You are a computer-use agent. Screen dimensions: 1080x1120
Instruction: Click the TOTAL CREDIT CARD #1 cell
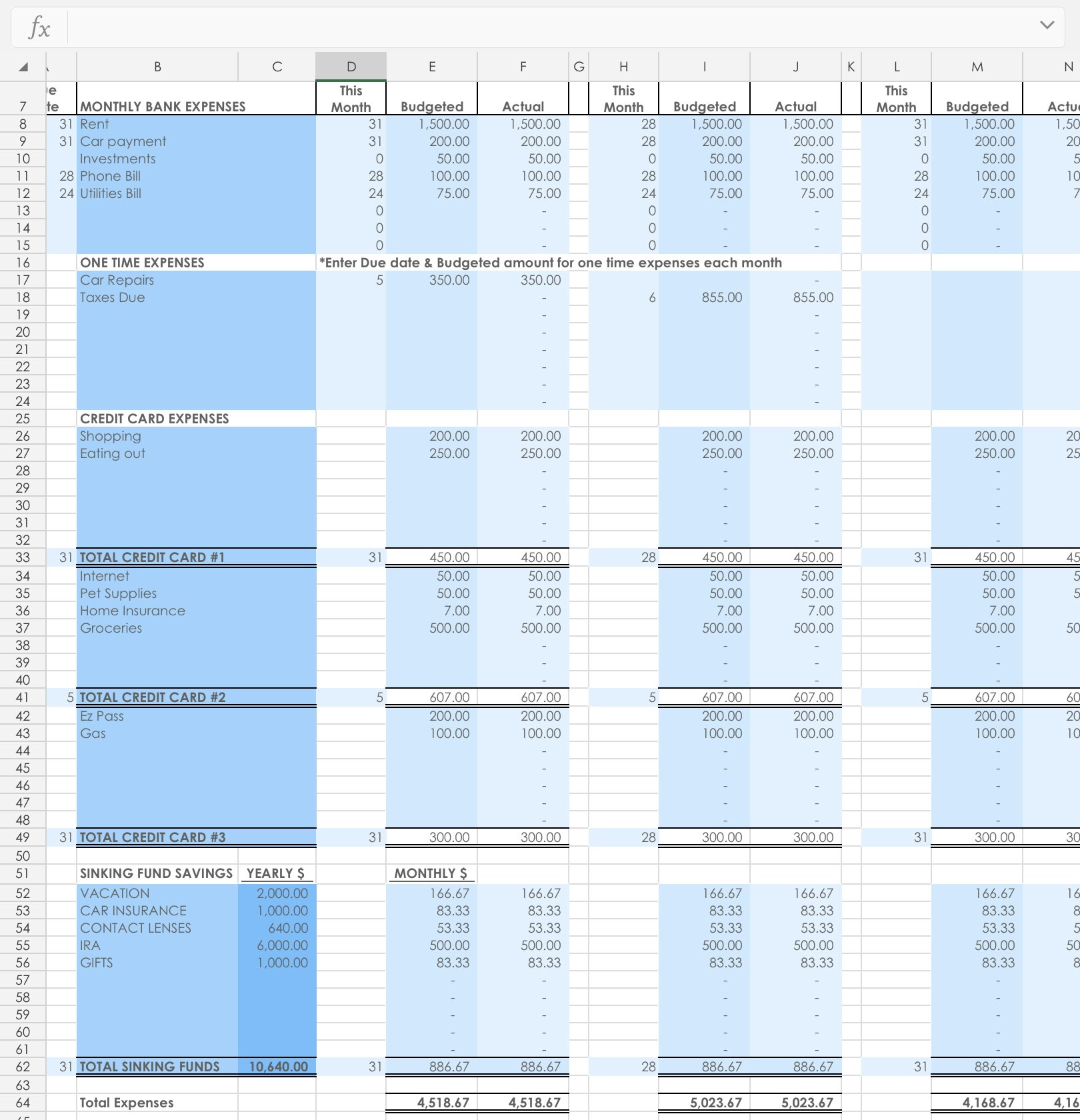pos(151,557)
